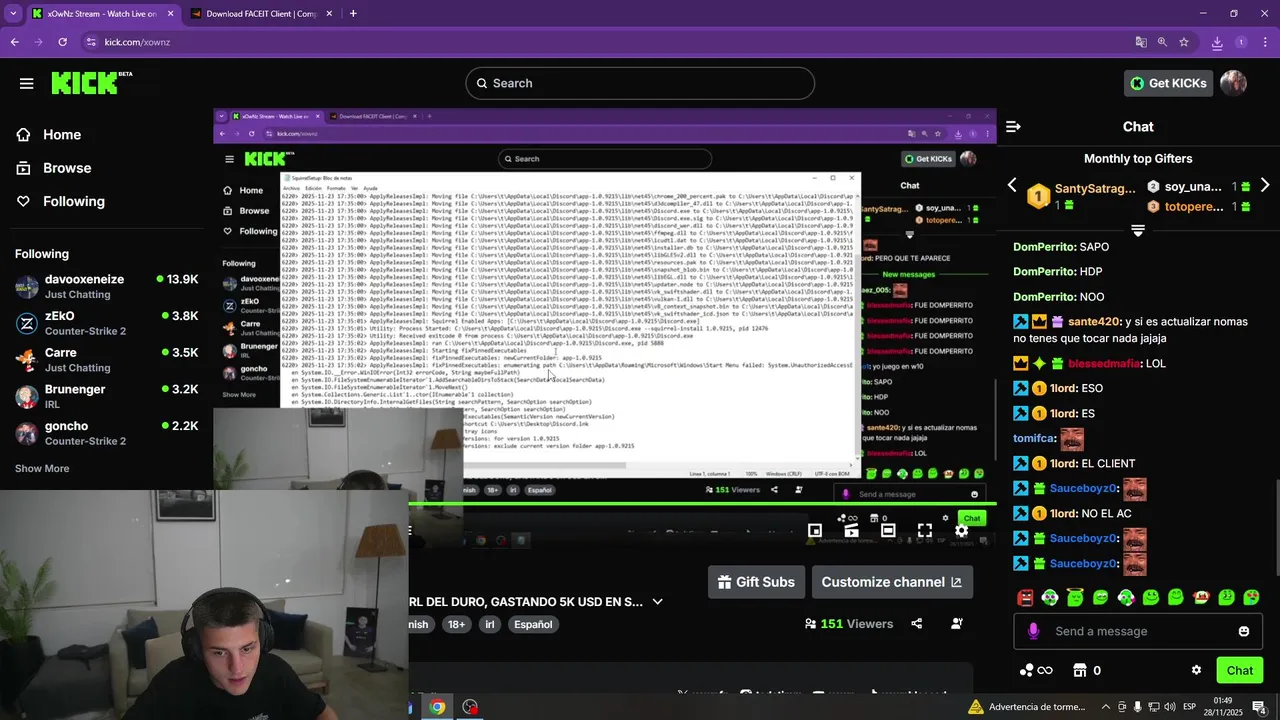
Task: Open goncho channel in Following list
Action: coord(107,433)
